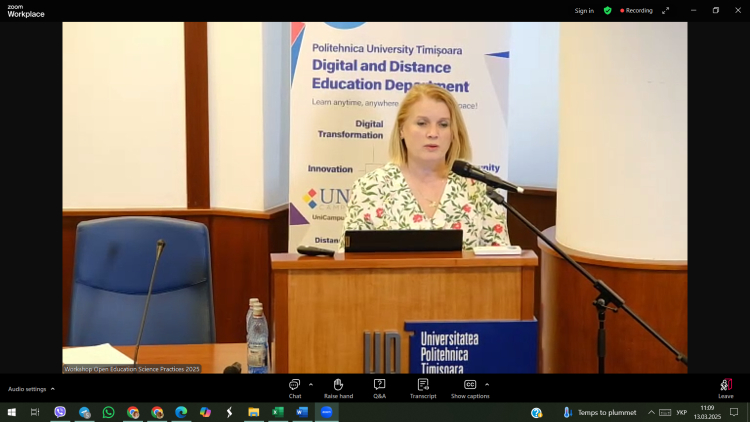Open Microsoft Word from the taskbar
750x422 pixels.
pyautogui.click(x=301, y=412)
